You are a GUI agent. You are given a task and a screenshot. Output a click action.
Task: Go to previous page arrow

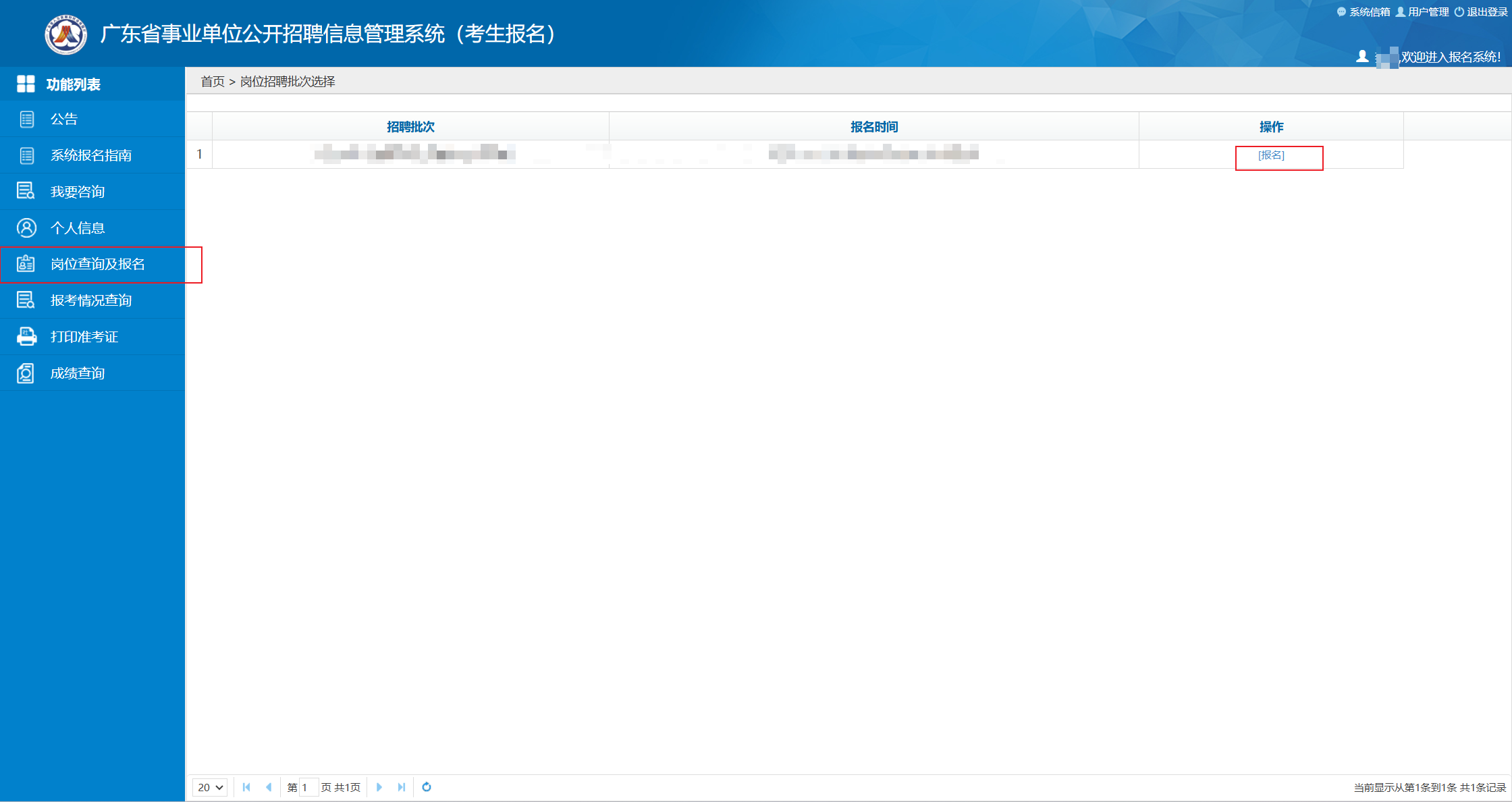point(269,786)
